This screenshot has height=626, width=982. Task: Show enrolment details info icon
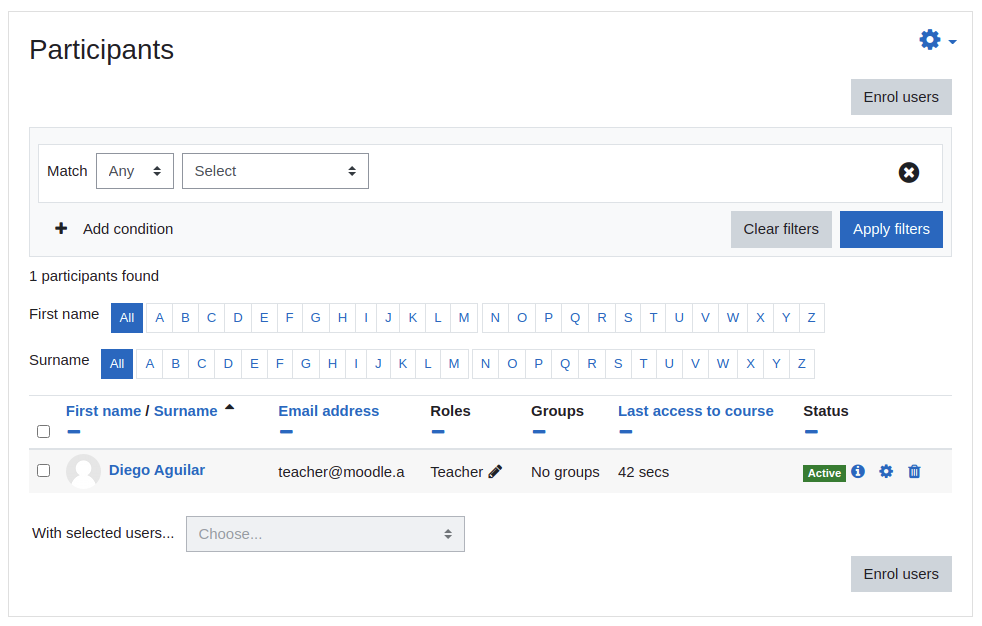858,471
